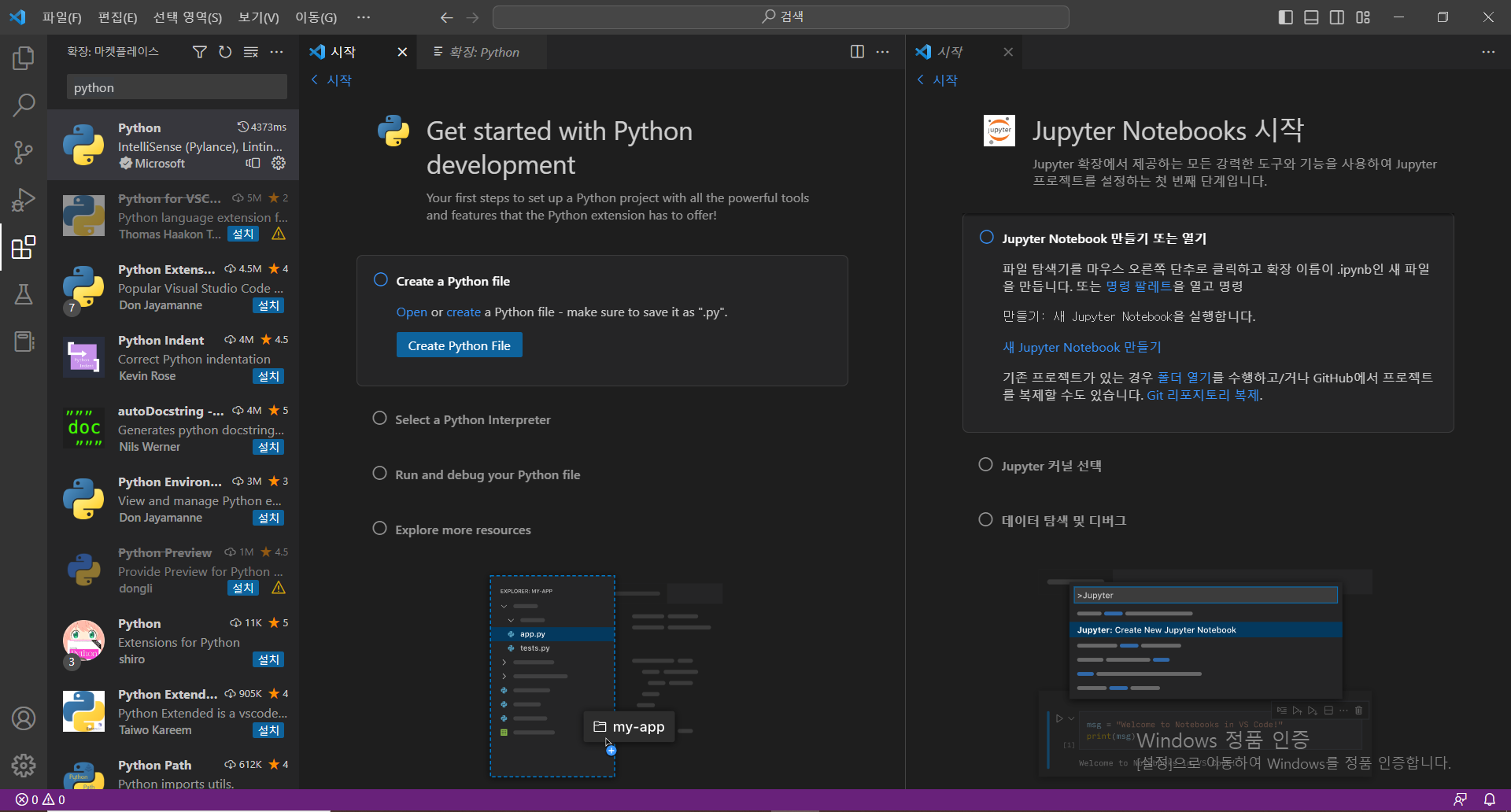Open the Run and Debug view

click(24, 200)
